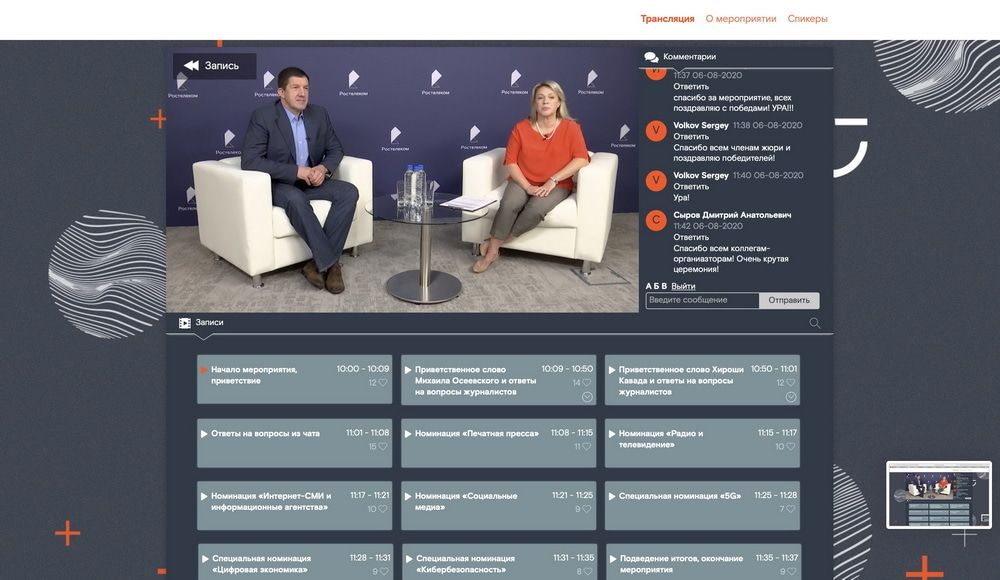Like the «Ответы на вопросы из чата» recording
Image resolution: width=1000 pixels, height=580 pixels.
click(380, 446)
